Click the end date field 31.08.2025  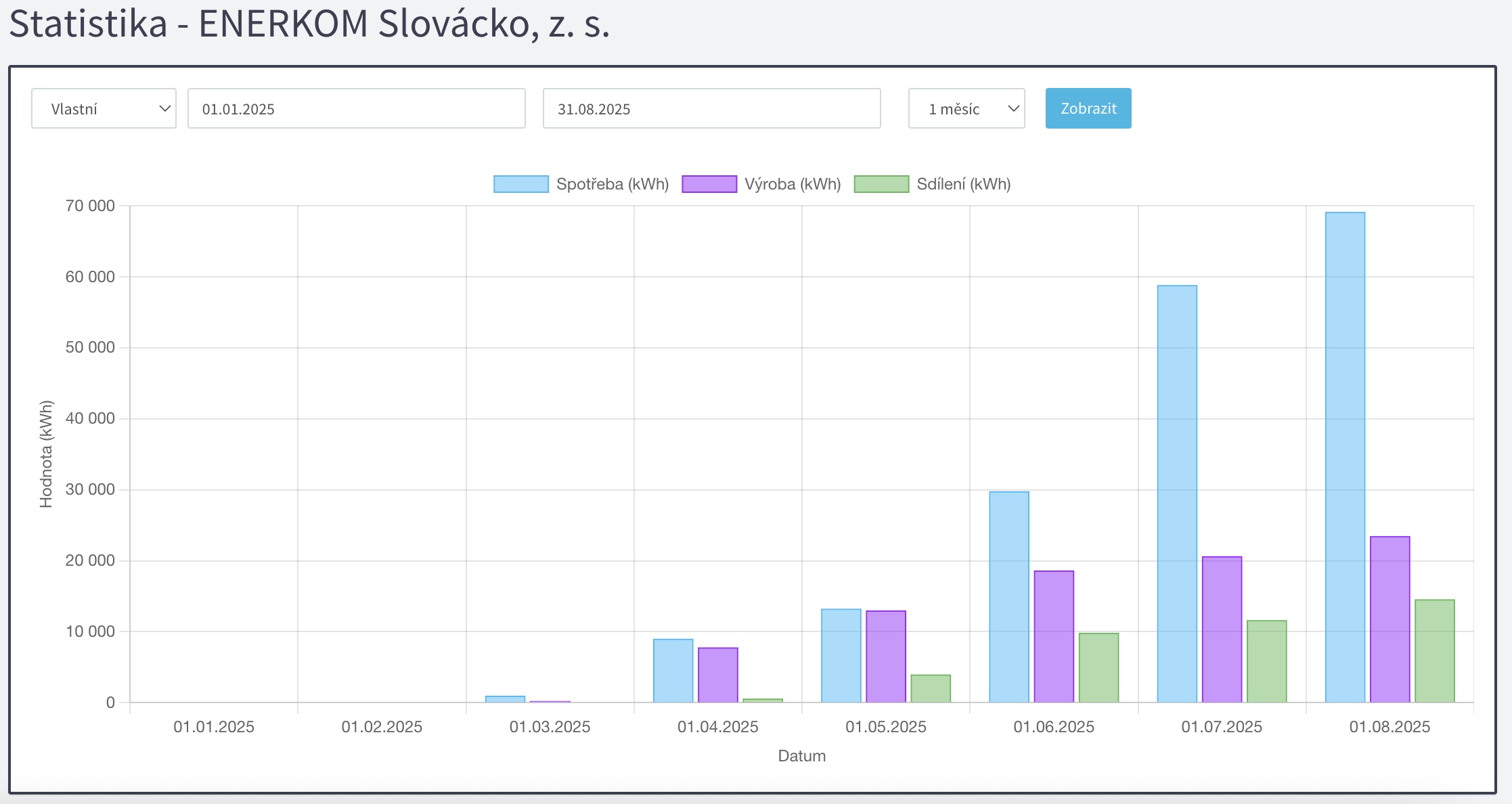(711, 108)
